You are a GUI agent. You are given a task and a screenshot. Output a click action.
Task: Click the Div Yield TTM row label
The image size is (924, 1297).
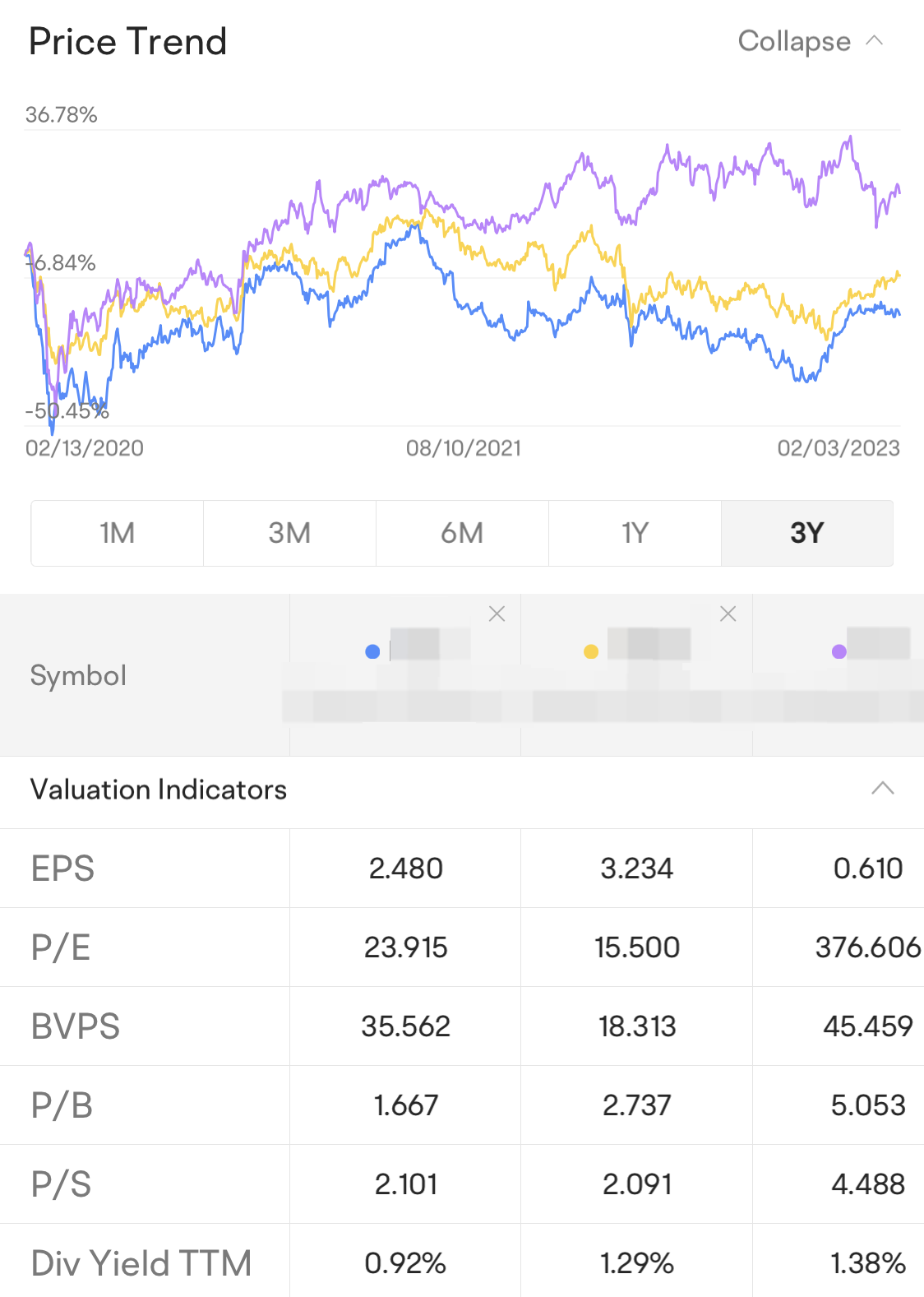pos(141,1263)
